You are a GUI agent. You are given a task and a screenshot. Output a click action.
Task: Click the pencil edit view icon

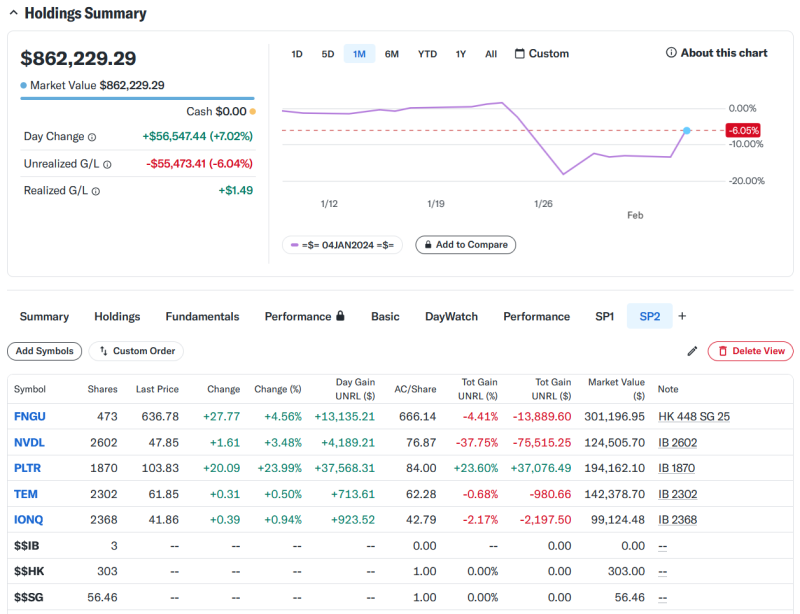[692, 351]
